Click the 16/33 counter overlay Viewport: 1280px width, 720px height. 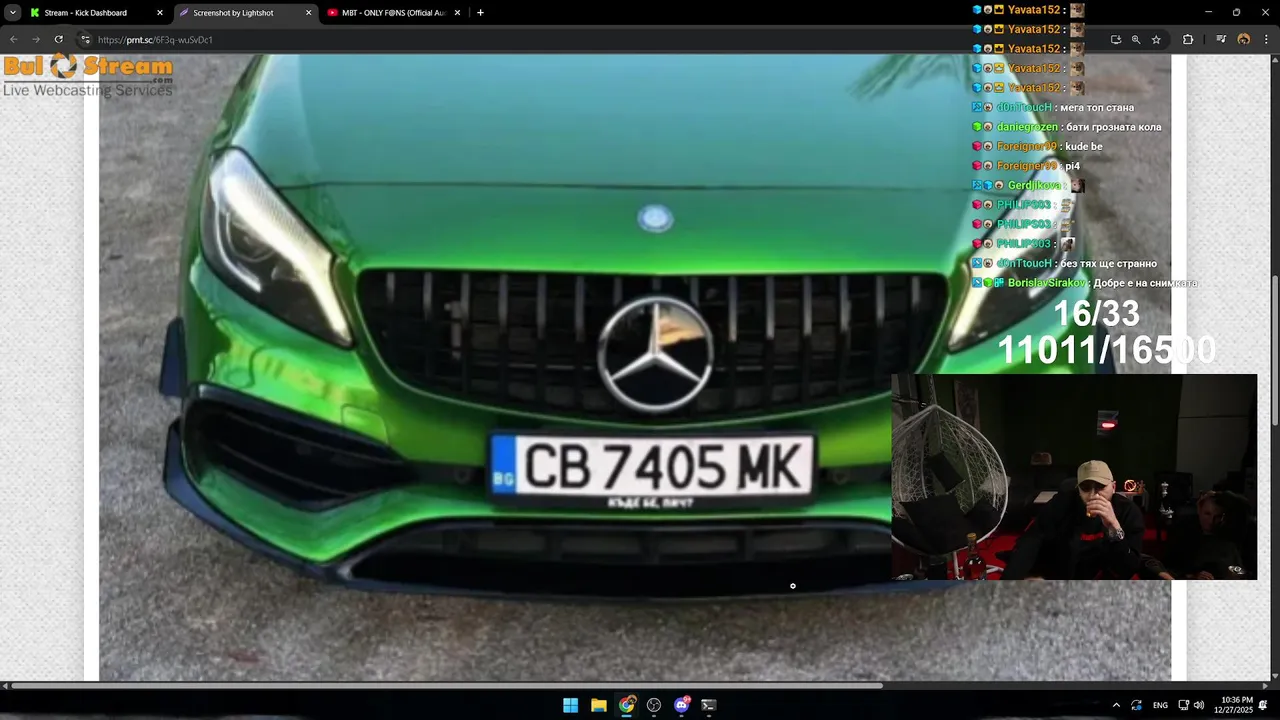click(x=1096, y=314)
